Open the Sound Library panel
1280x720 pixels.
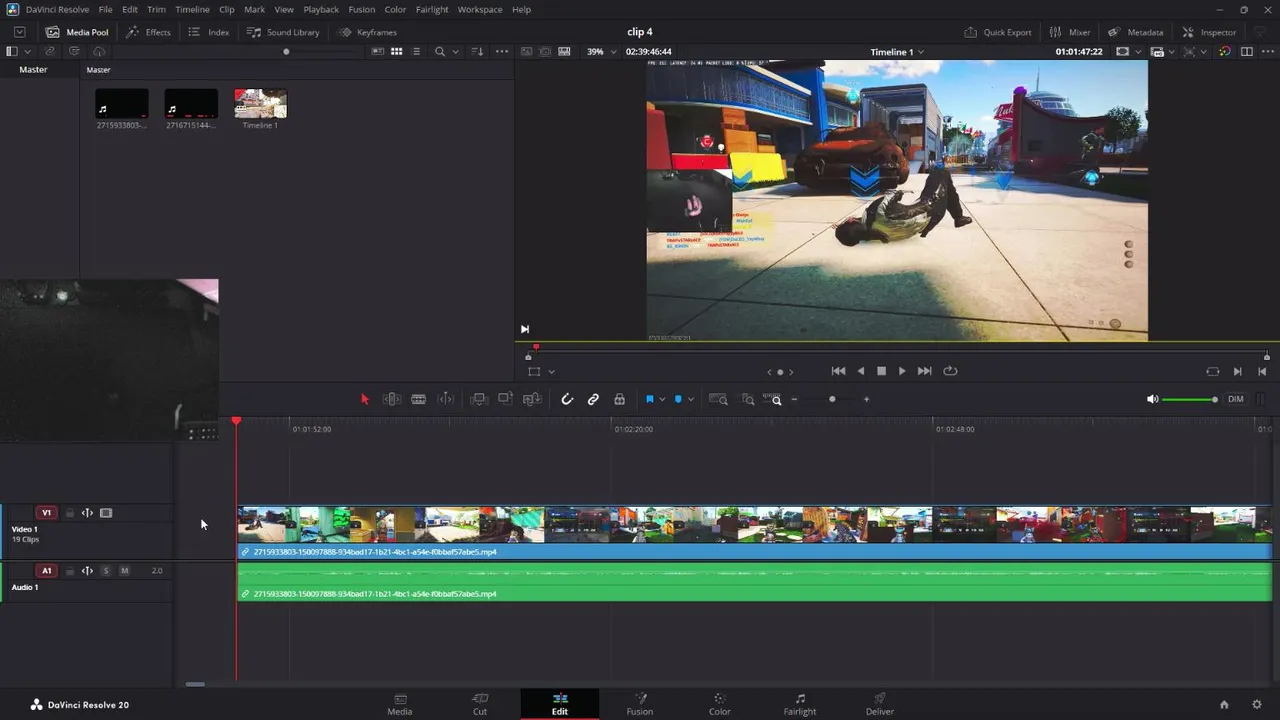pyautogui.click(x=283, y=32)
